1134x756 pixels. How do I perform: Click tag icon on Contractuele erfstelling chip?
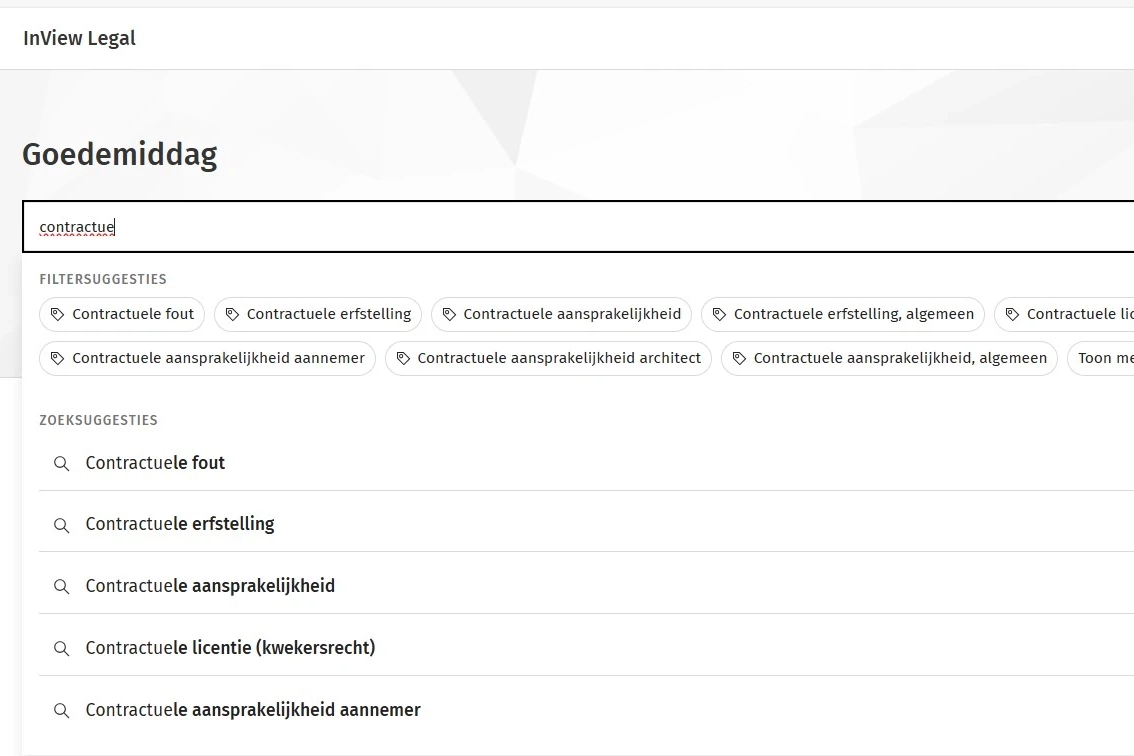click(232, 314)
